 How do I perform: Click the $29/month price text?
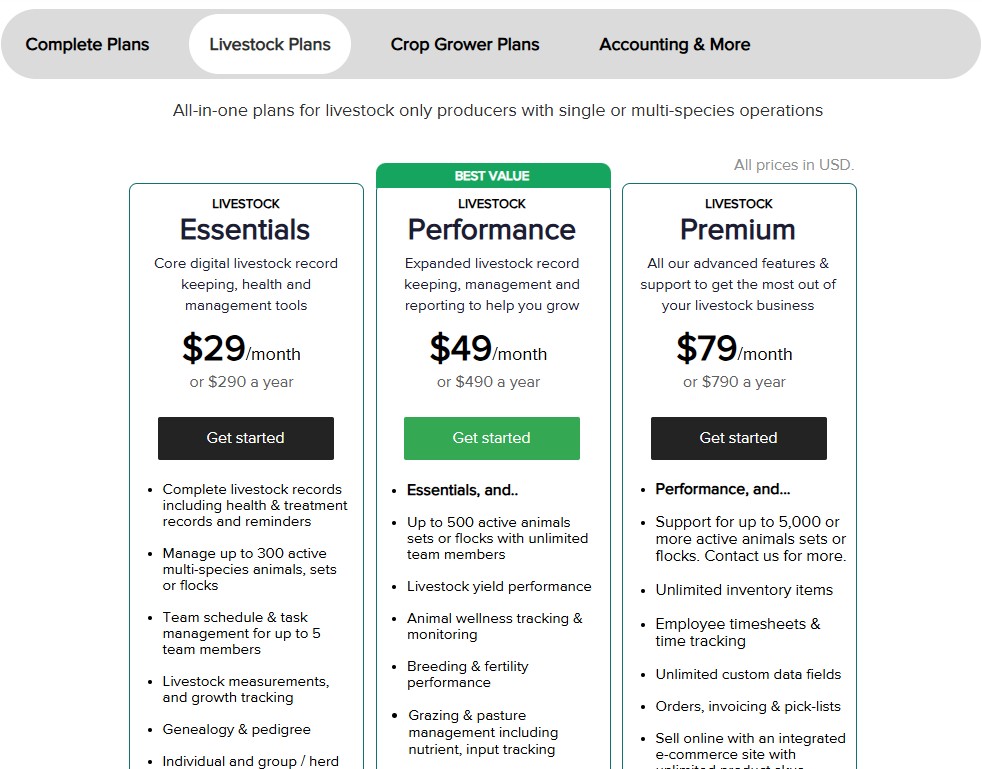pyautogui.click(x=241, y=349)
